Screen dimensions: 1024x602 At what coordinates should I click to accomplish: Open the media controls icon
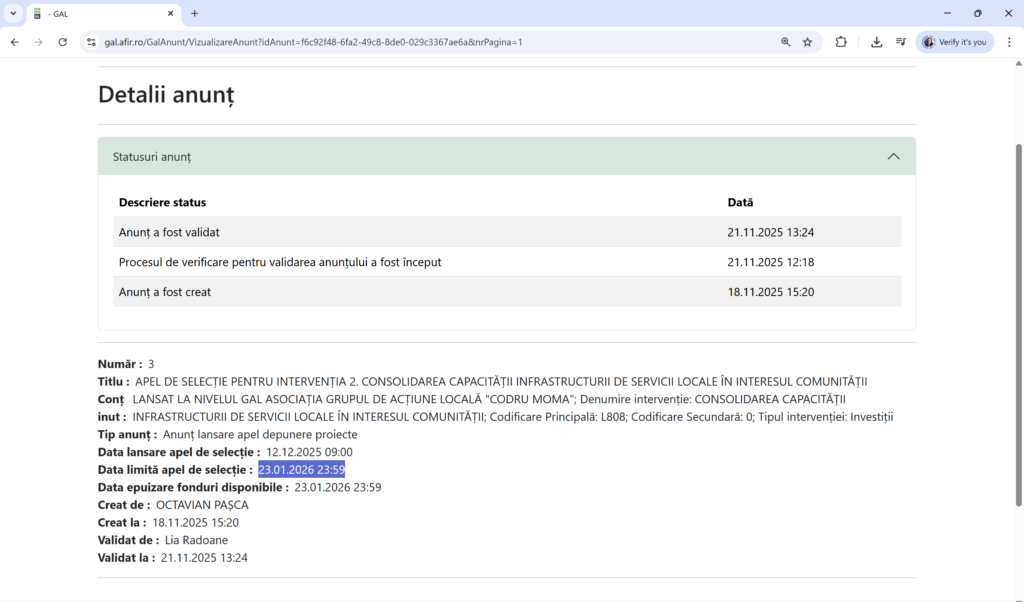[x=901, y=42]
